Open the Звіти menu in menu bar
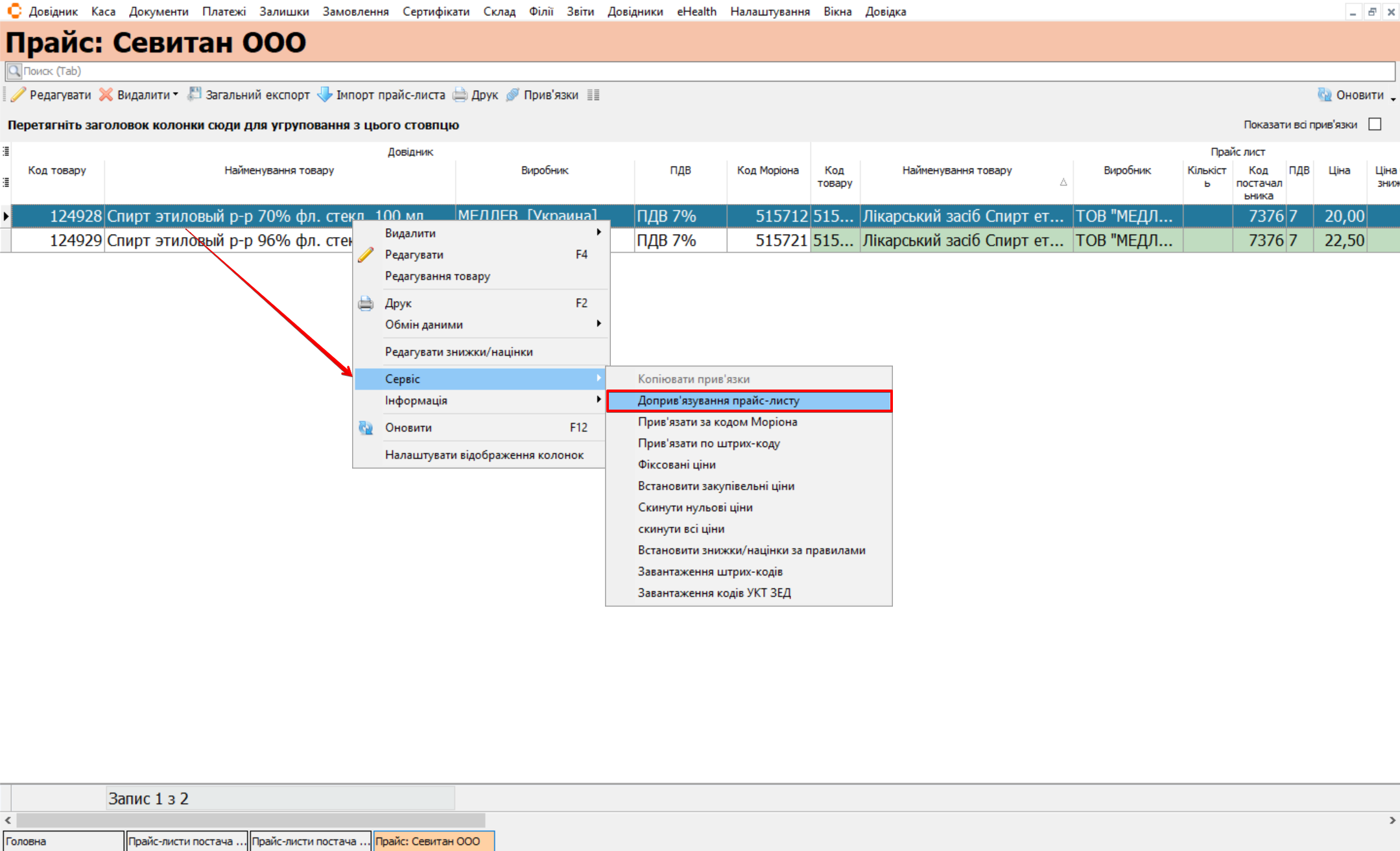This screenshot has width=1400, height=851. click(580, 11)
